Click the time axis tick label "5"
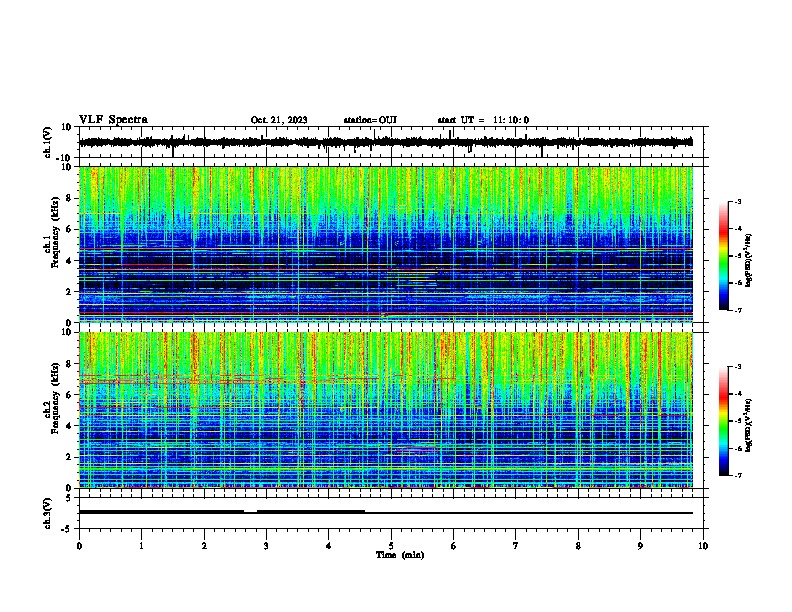Screen dimensions: 792x612 (x=391, y=546)
